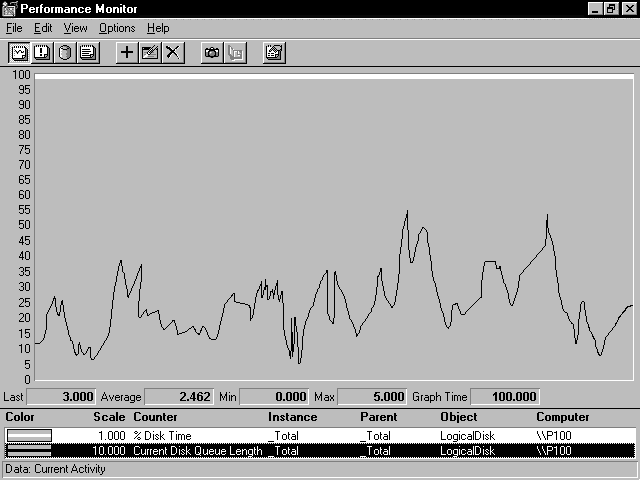Open the File menu

pos(14,28)
